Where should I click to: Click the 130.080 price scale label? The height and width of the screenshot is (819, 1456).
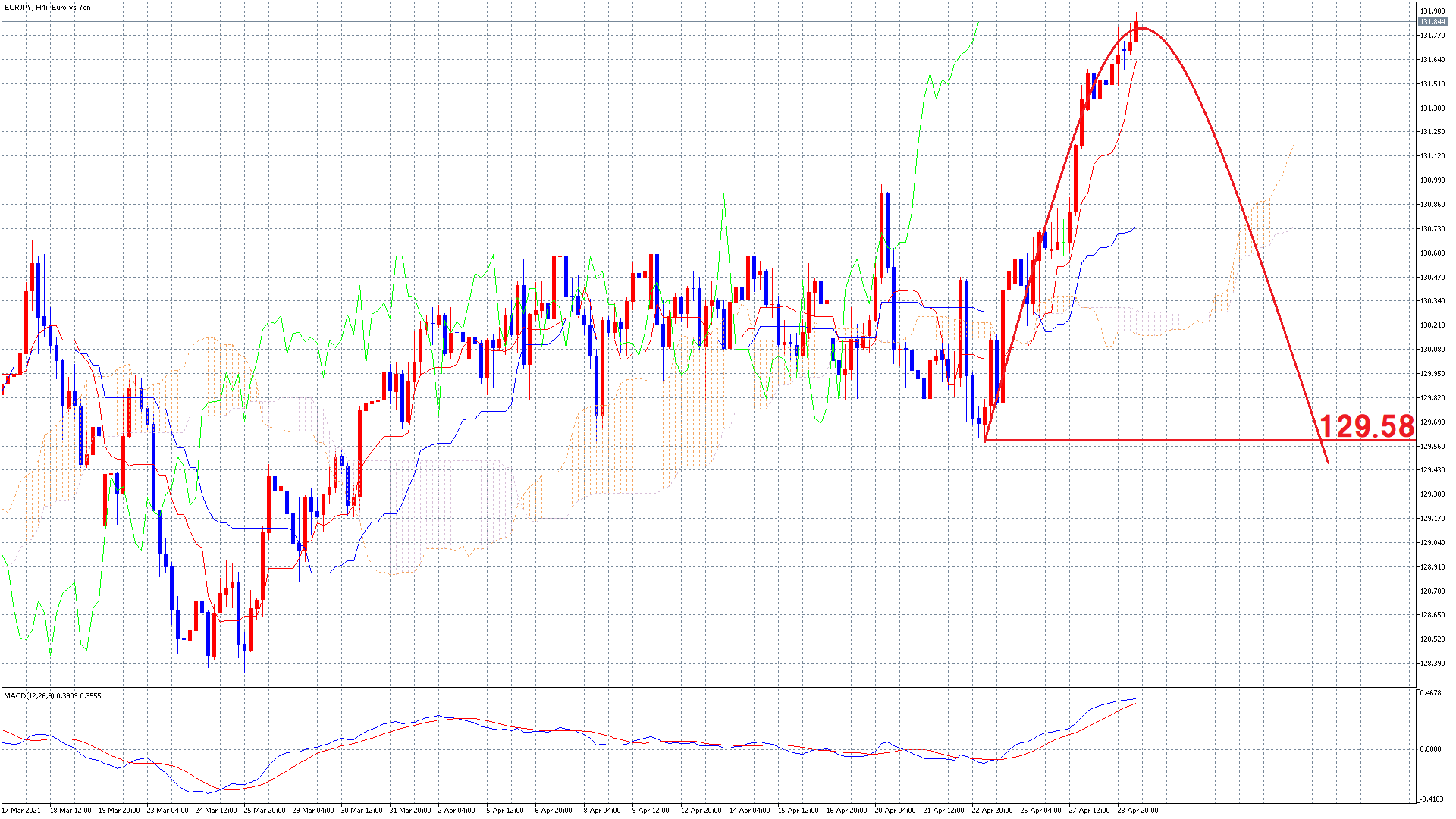pyautogui.click(x=1432, y=350)
